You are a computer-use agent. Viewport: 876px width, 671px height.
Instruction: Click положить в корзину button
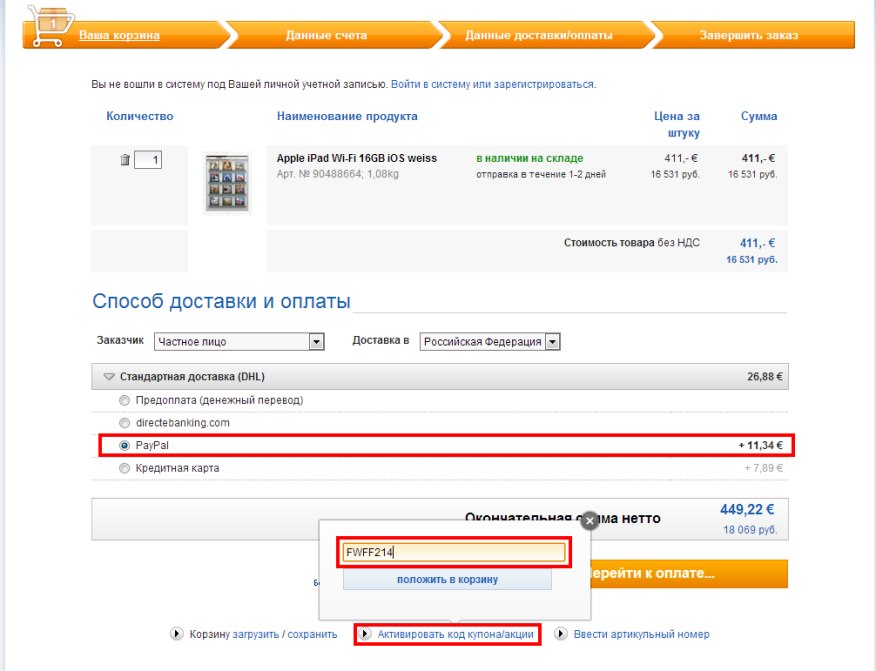(447, 579)
